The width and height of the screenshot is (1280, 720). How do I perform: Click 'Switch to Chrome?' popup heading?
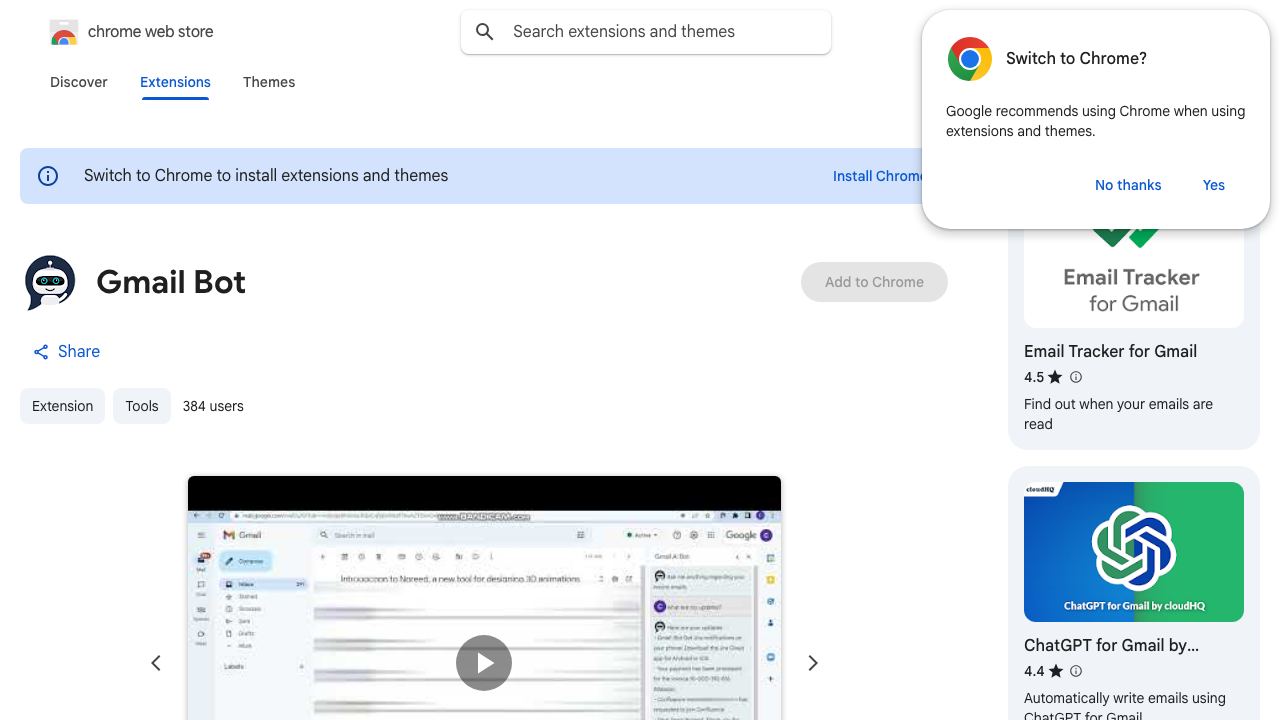pos(1076,59)
